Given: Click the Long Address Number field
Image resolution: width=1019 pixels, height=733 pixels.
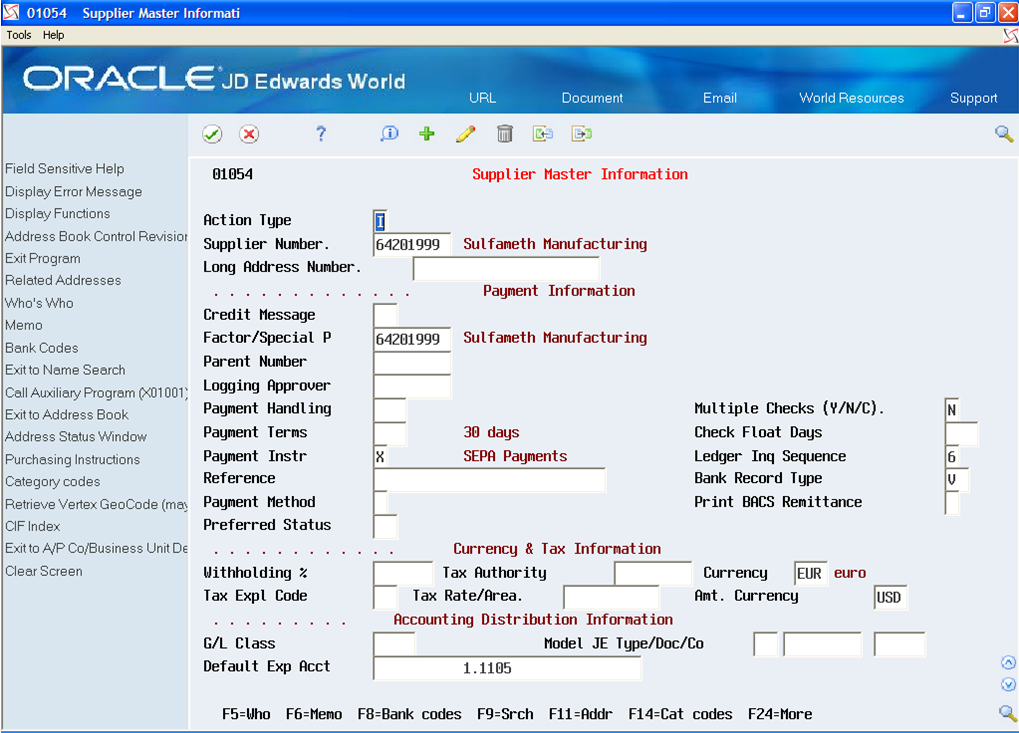Looking at the screenshot, I should 506,268.
